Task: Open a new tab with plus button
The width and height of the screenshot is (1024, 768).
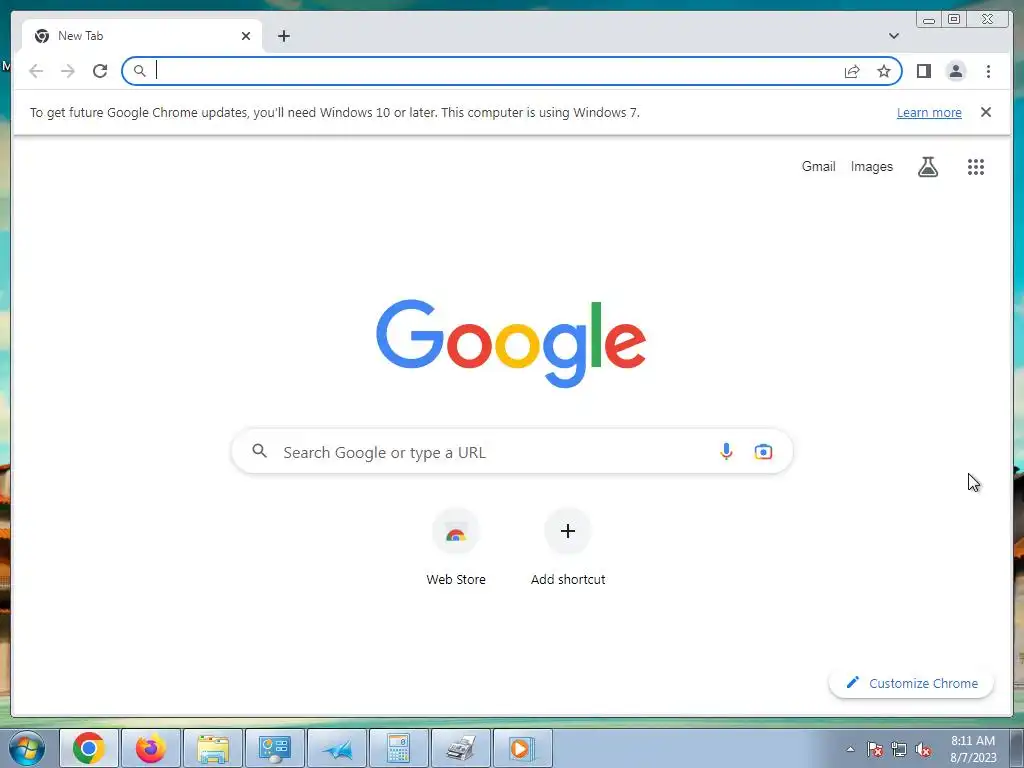Action: tap(283, 36)
